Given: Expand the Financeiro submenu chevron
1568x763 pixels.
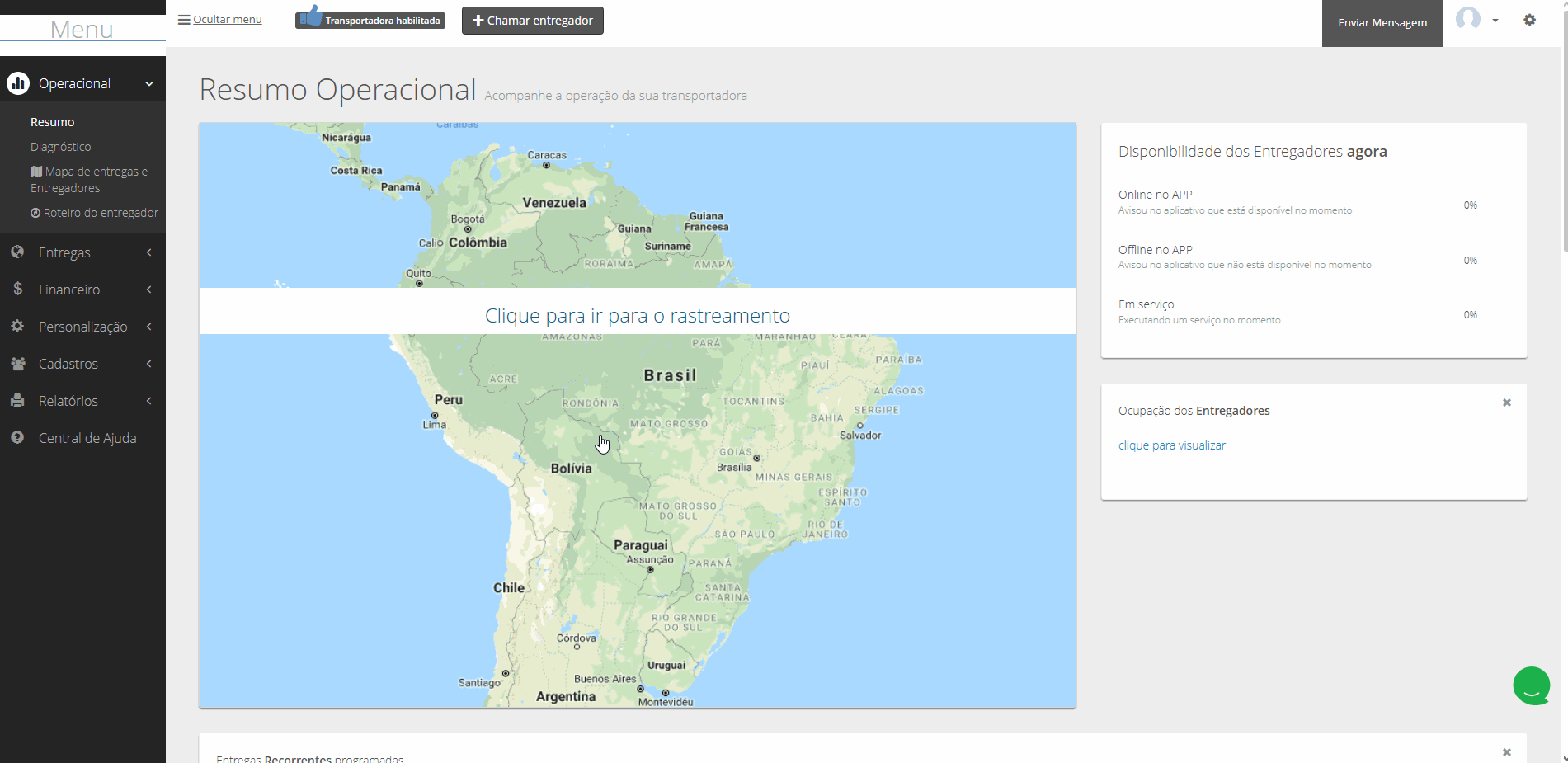Looking at the screenshot, I should tap(149, 290).
